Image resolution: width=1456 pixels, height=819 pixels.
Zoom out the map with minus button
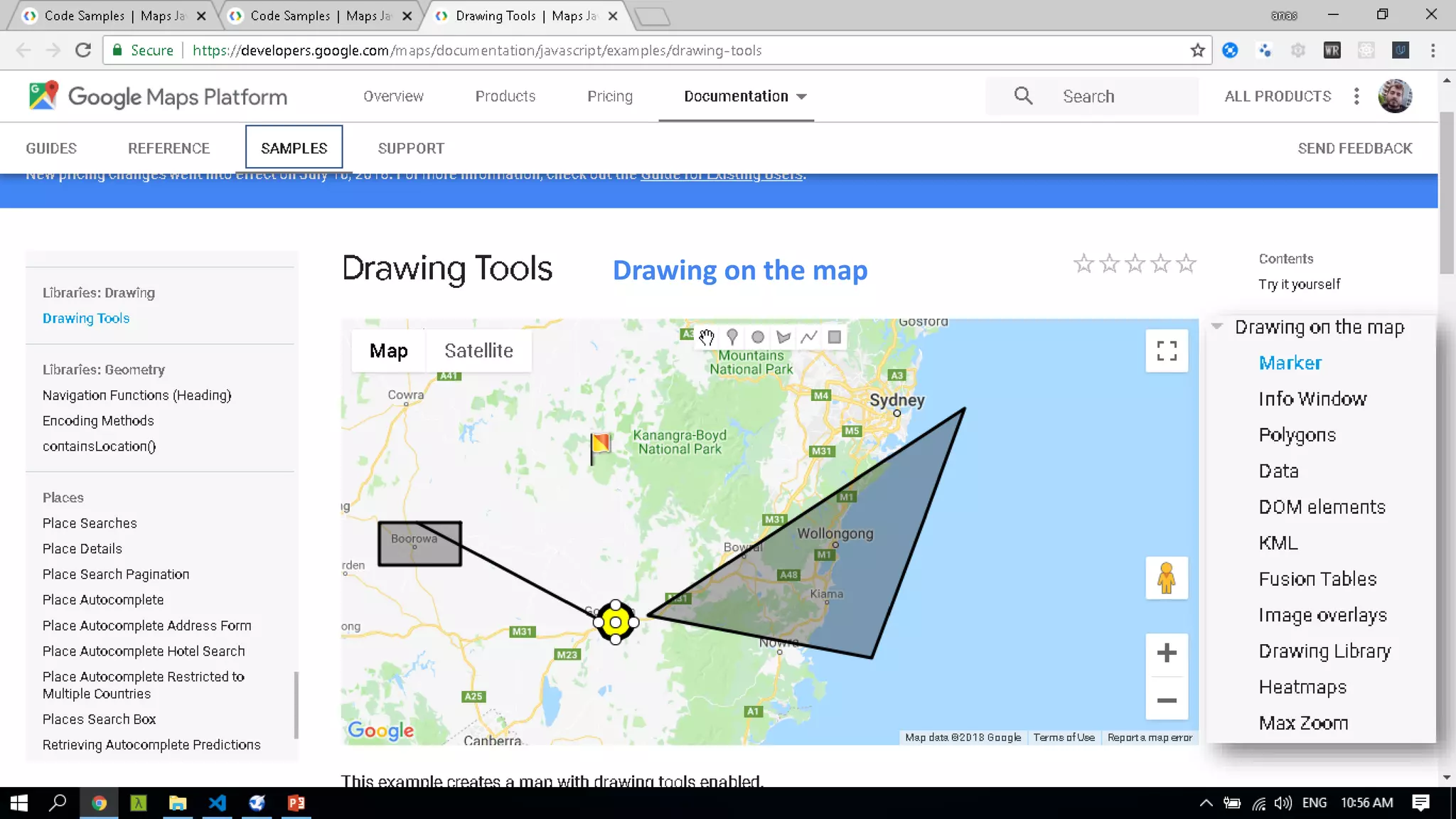coord(1167,700)
